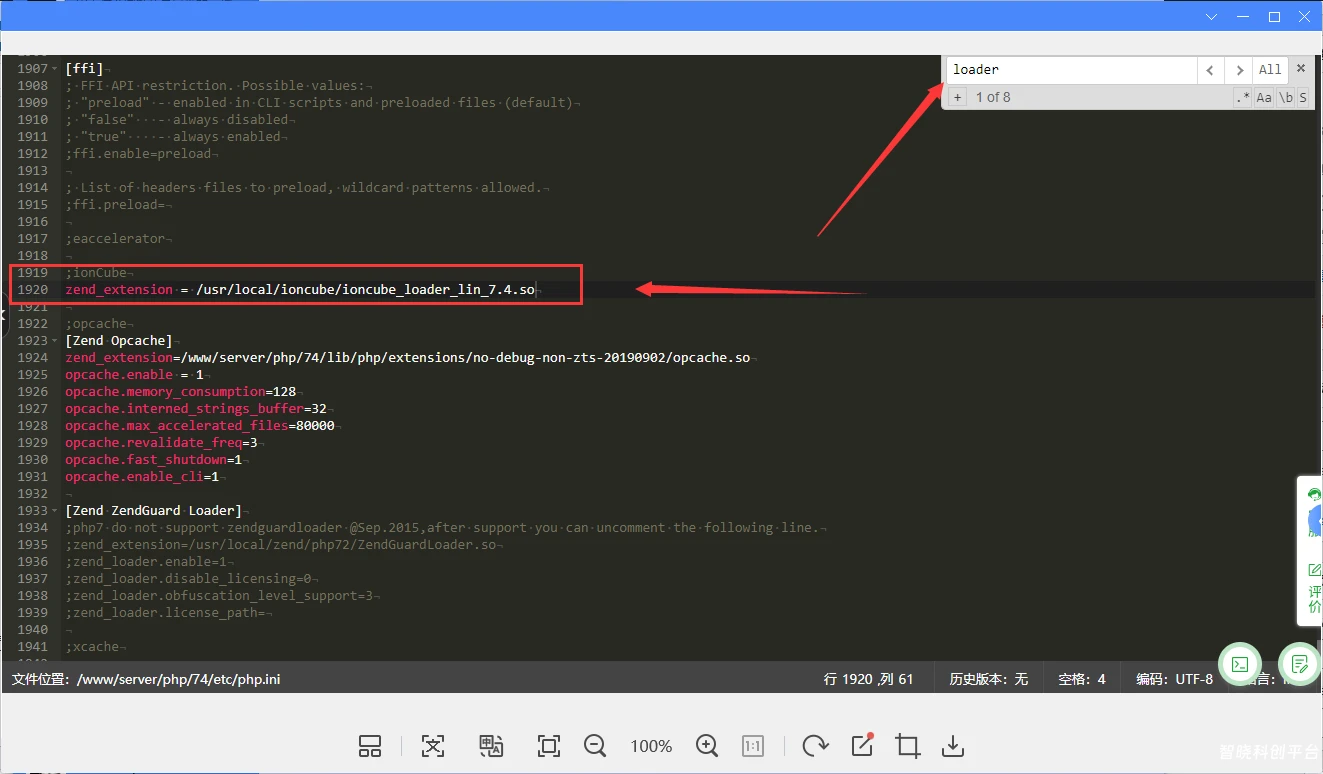Open the edit/annotate image tool
The width and height of the screenshot is (1323, 774).
pos(862,745)
